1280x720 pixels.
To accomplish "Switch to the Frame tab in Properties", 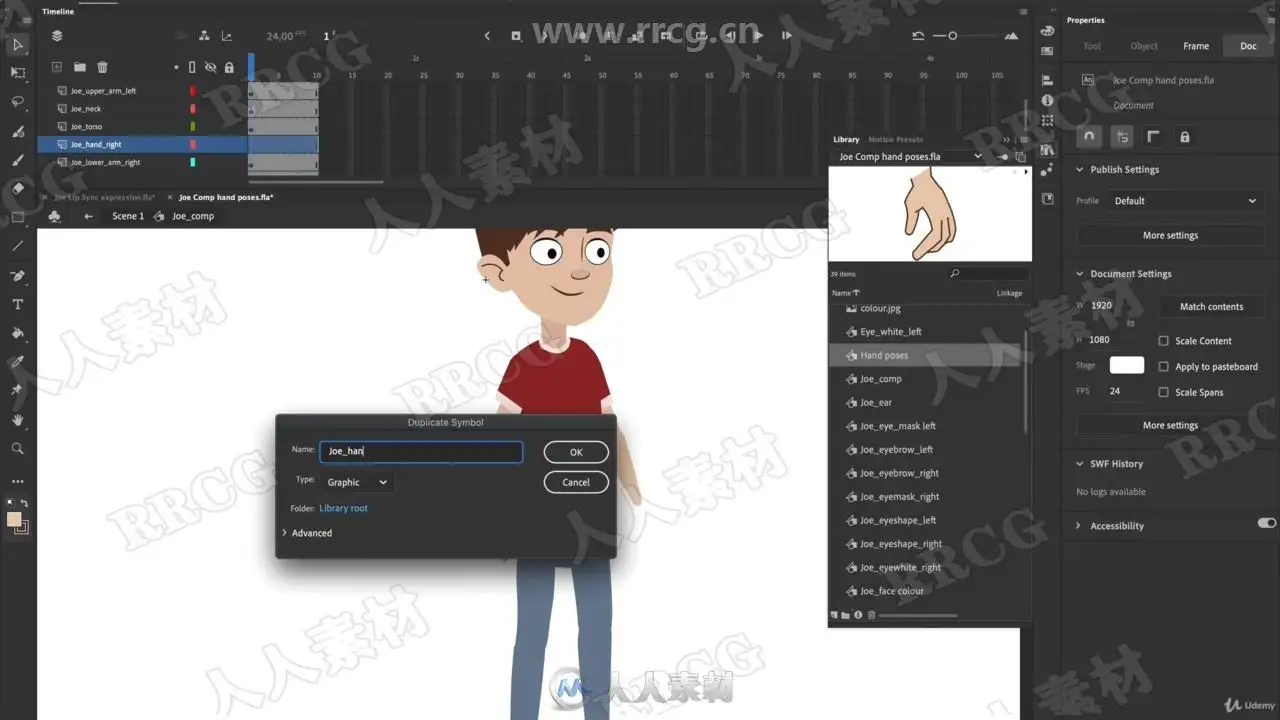I will (1196, 46).
